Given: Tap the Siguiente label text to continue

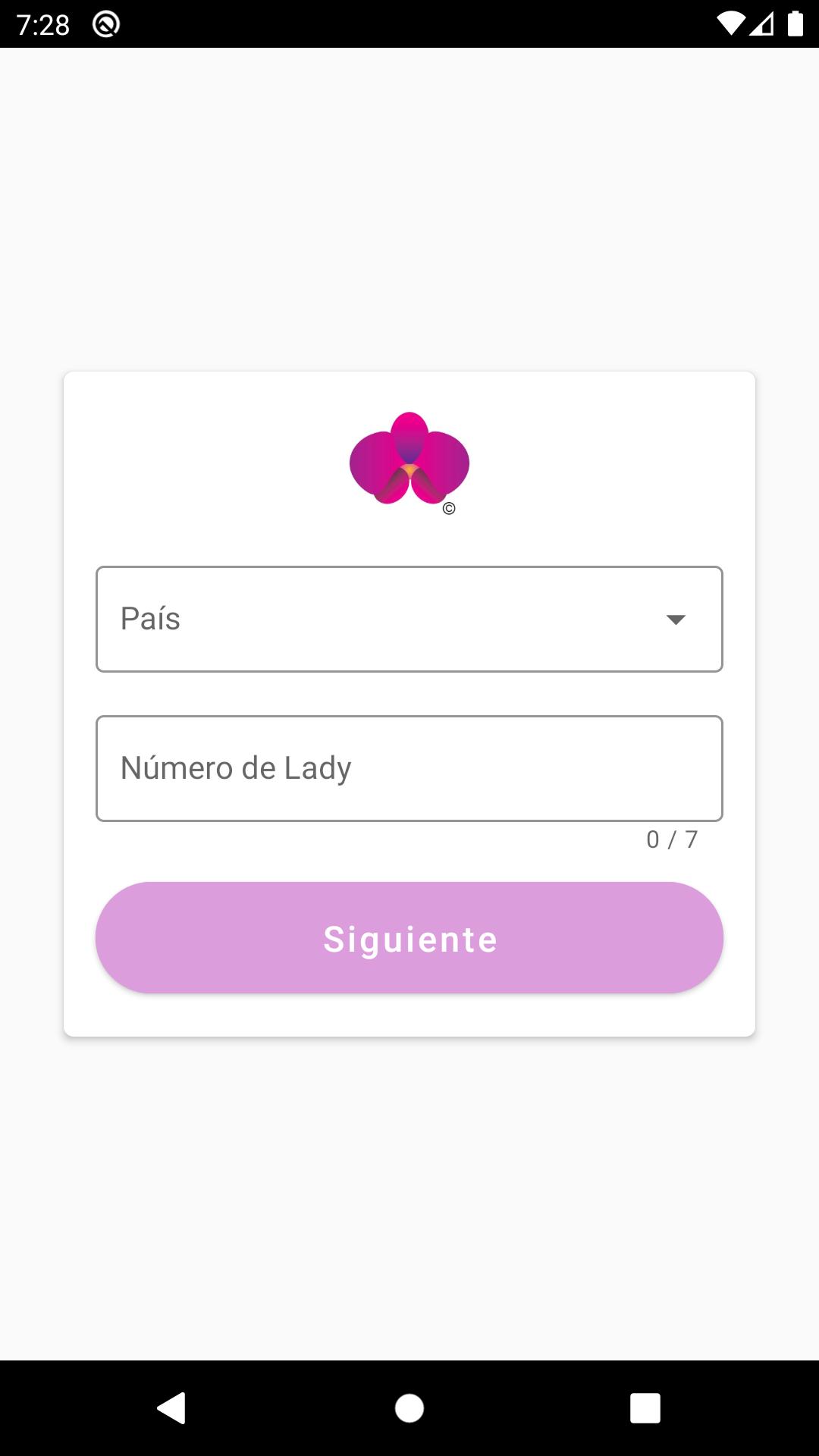Looking at the screenshot, I should tap(410, 940).
